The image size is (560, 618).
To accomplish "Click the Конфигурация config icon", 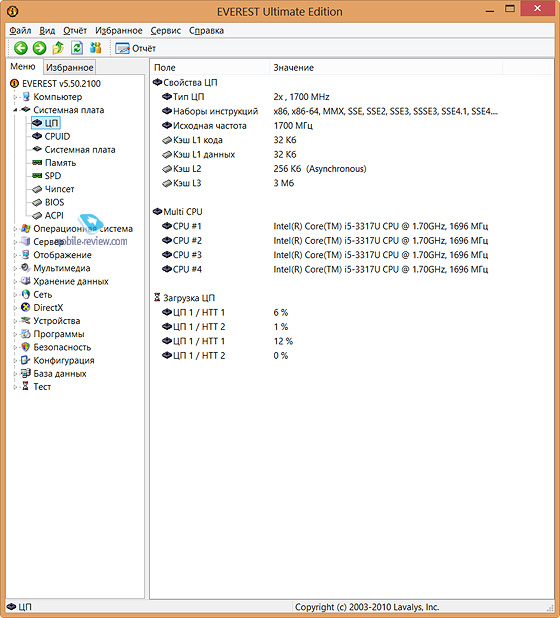I will pos(26,360).
